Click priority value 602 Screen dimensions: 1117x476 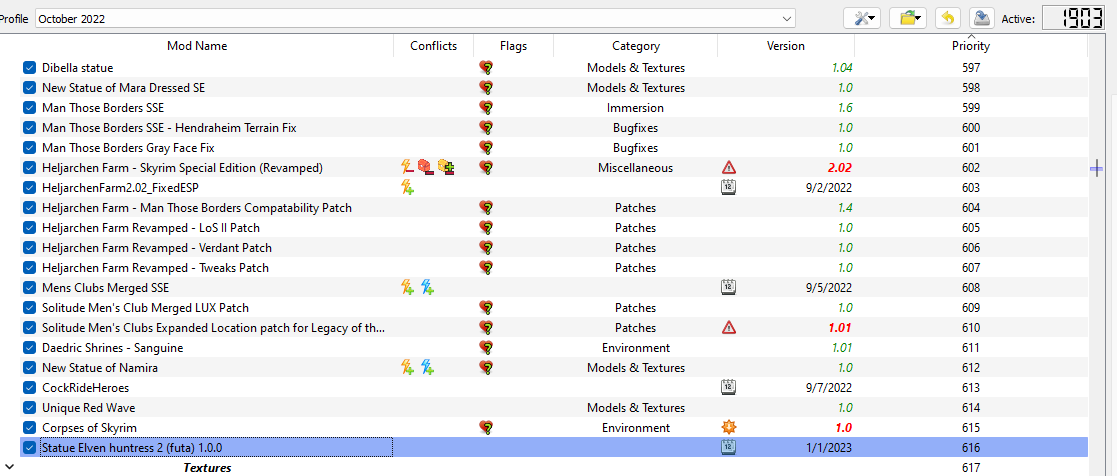pyautogui.click(x=970, y=167)
